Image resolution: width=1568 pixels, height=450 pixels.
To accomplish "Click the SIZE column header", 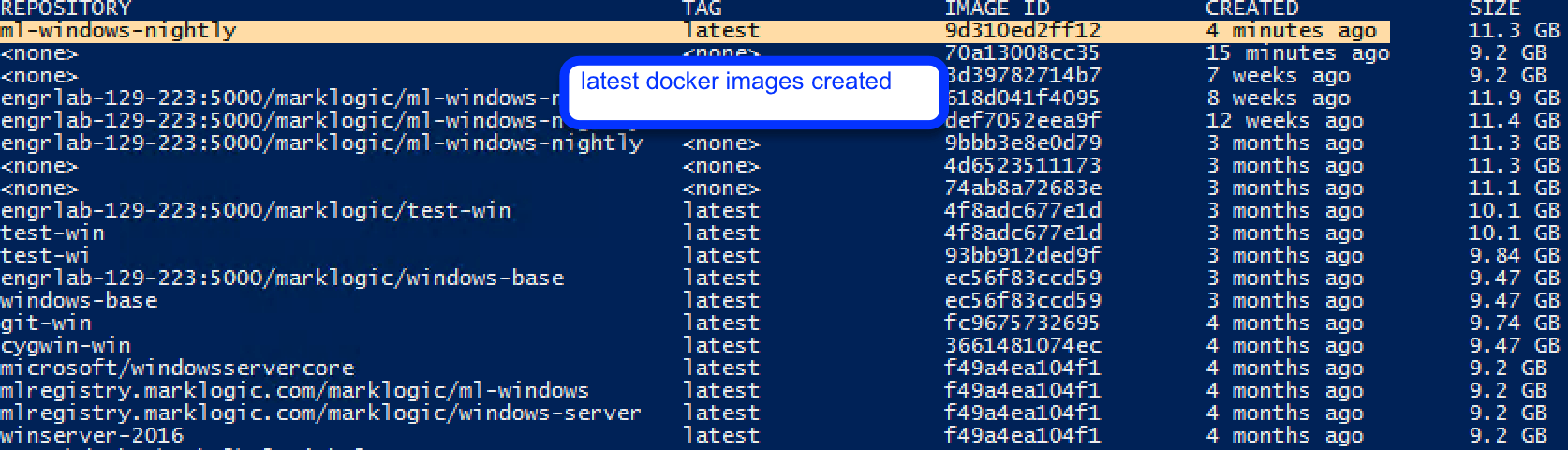I will pyautogui.click(x=1494, y=8).
